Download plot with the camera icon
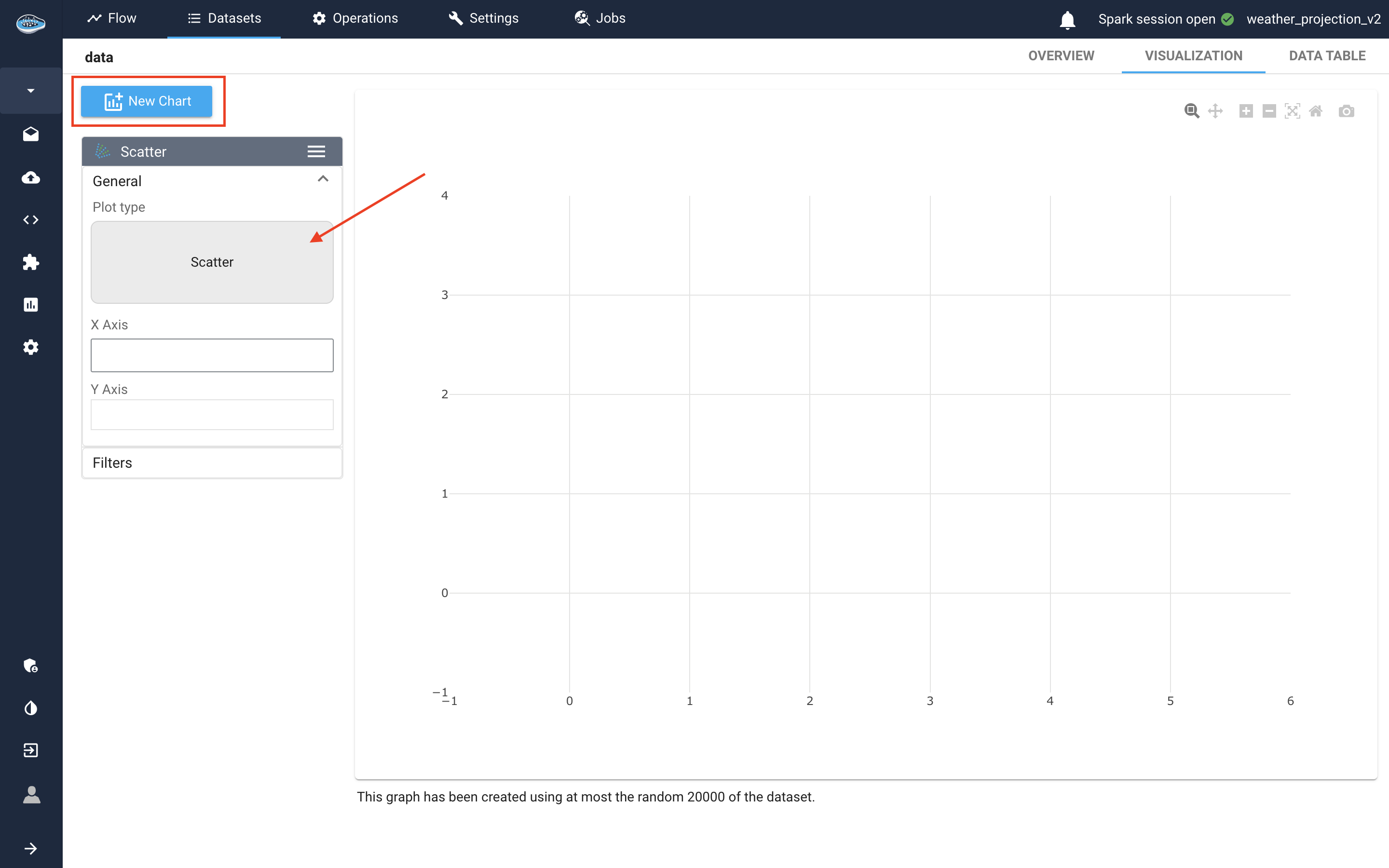This screenshot has width=1389, height=868. (1346, 111)
